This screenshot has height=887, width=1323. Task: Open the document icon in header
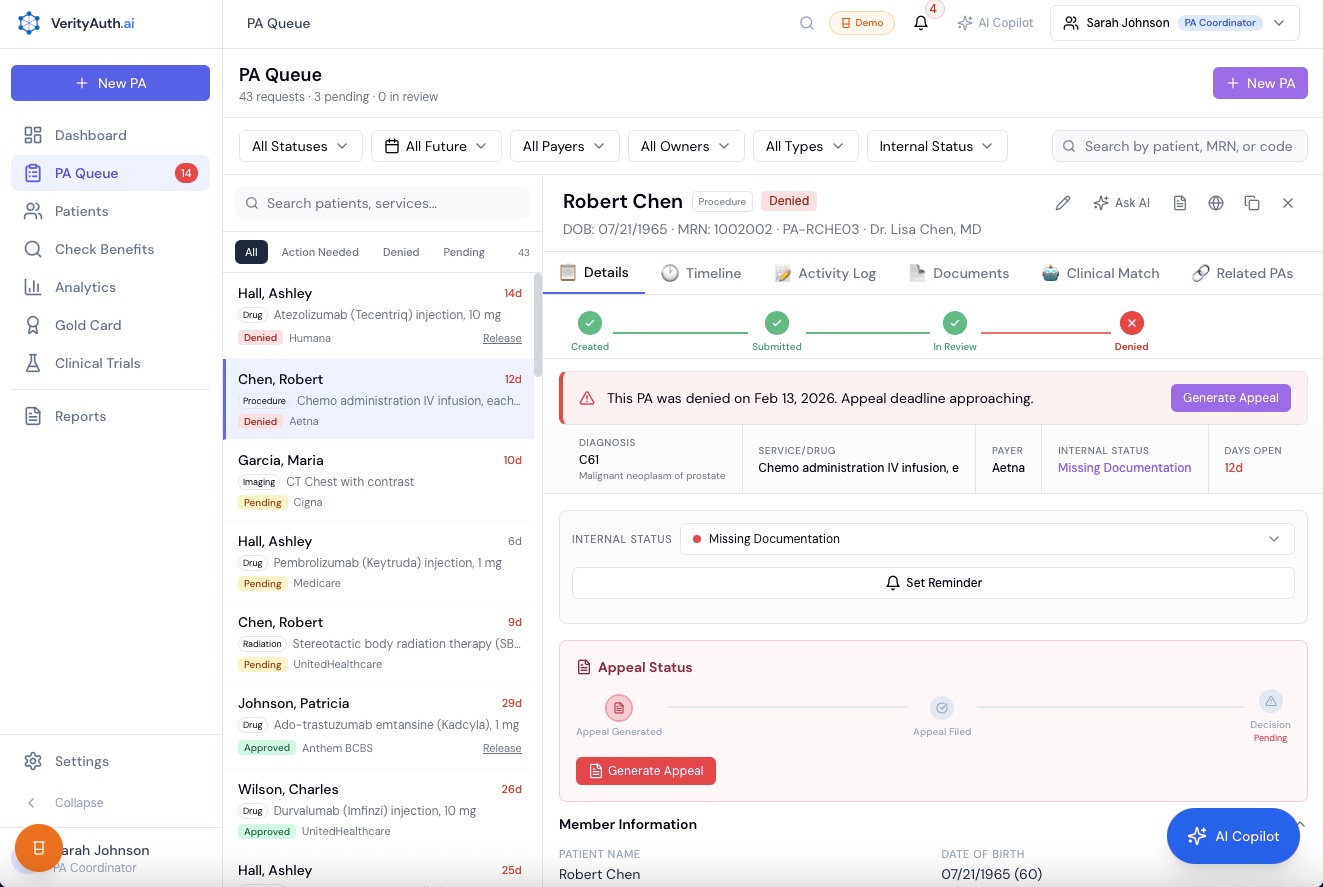click(1180, 203)
